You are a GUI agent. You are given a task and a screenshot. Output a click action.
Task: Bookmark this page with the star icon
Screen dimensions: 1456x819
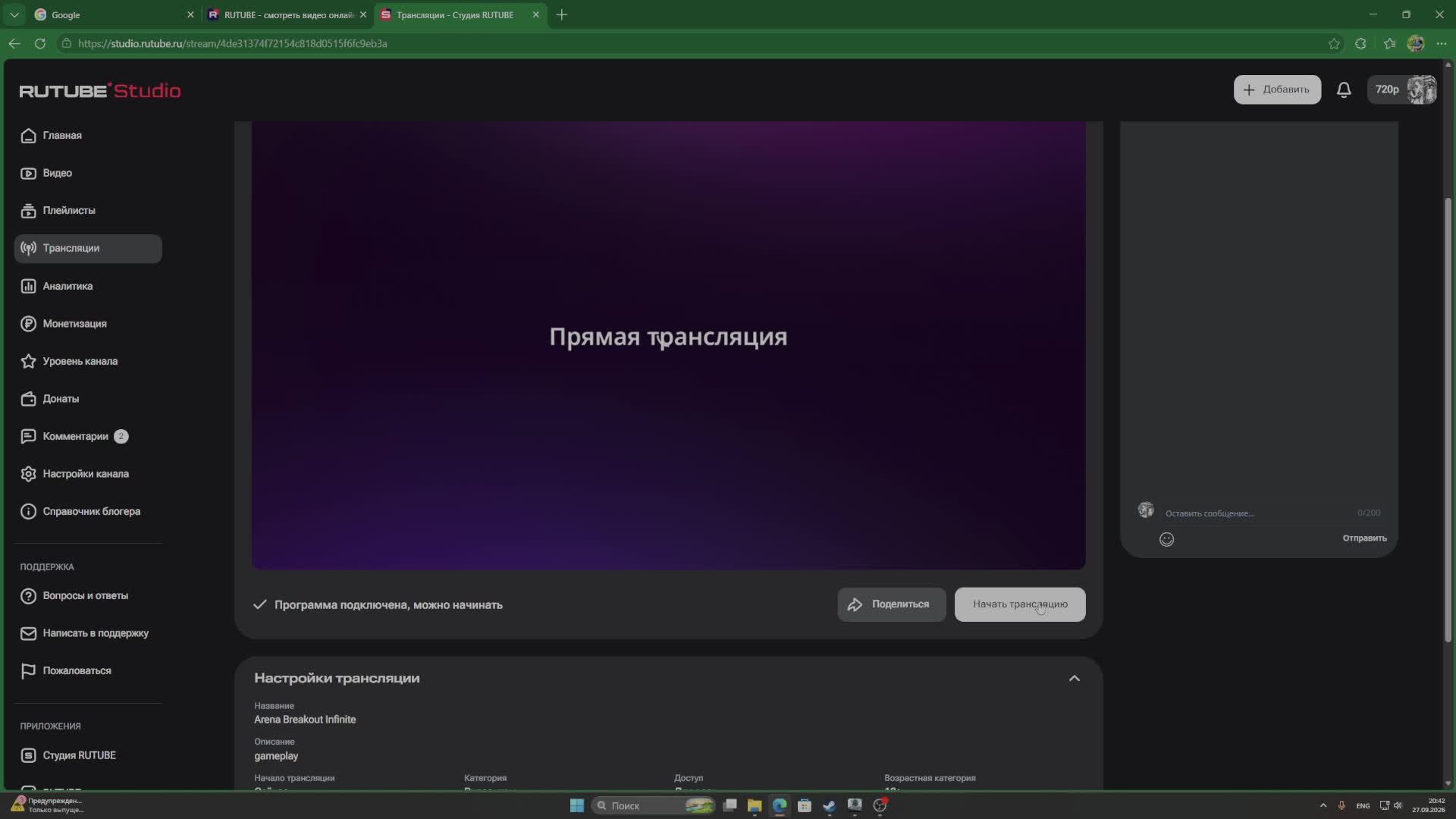click(1334, 44)
